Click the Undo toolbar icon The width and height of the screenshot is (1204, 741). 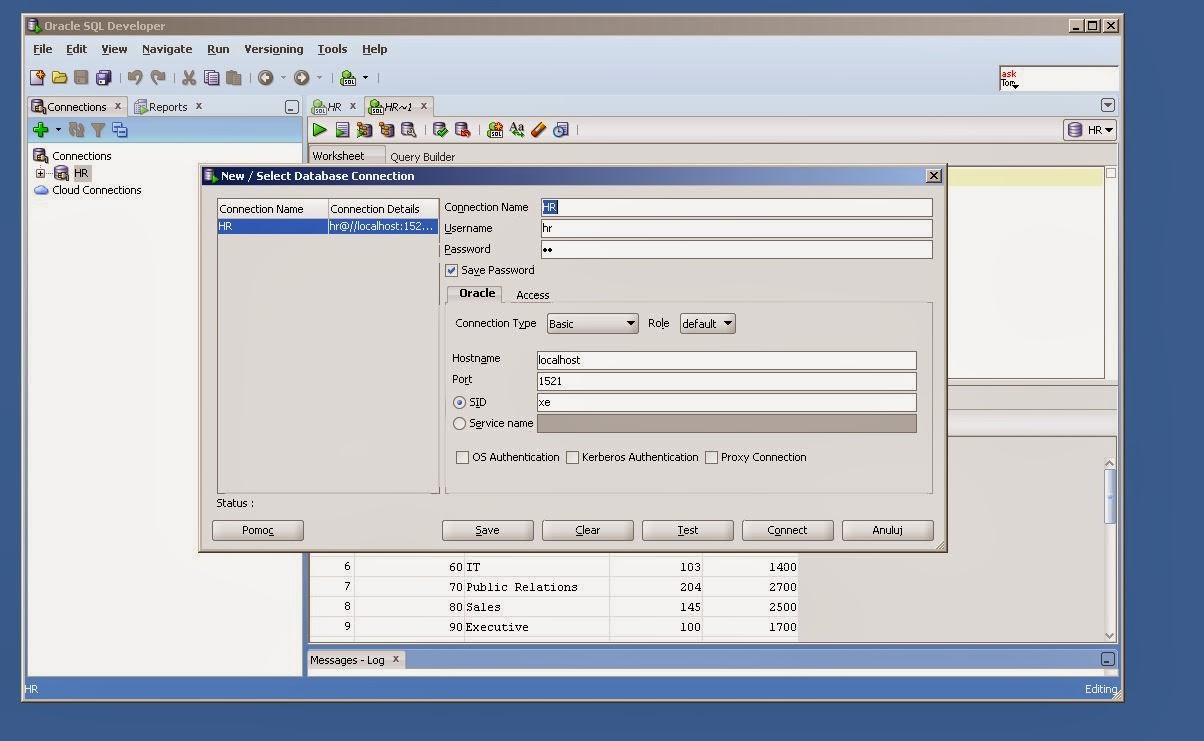[x=135, y=78]
